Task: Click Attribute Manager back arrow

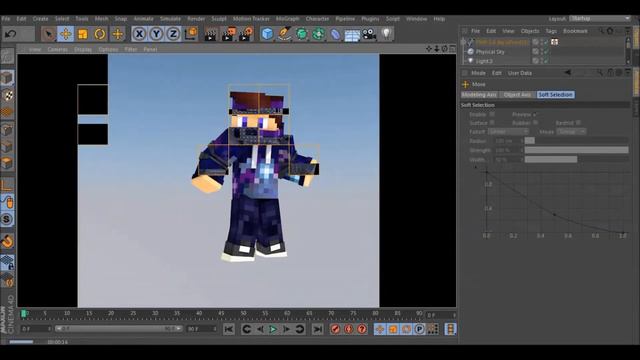Action: click(568, 73)
